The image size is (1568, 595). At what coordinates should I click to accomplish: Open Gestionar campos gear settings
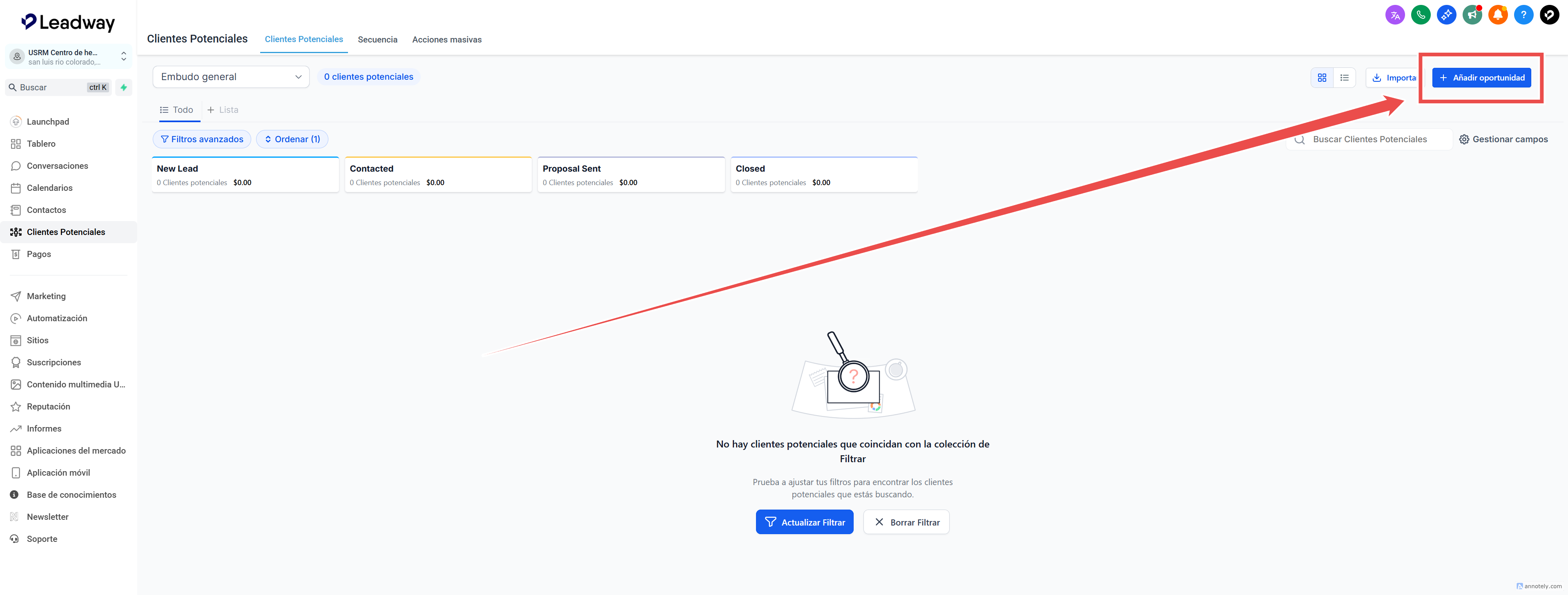coord(1503,139)
